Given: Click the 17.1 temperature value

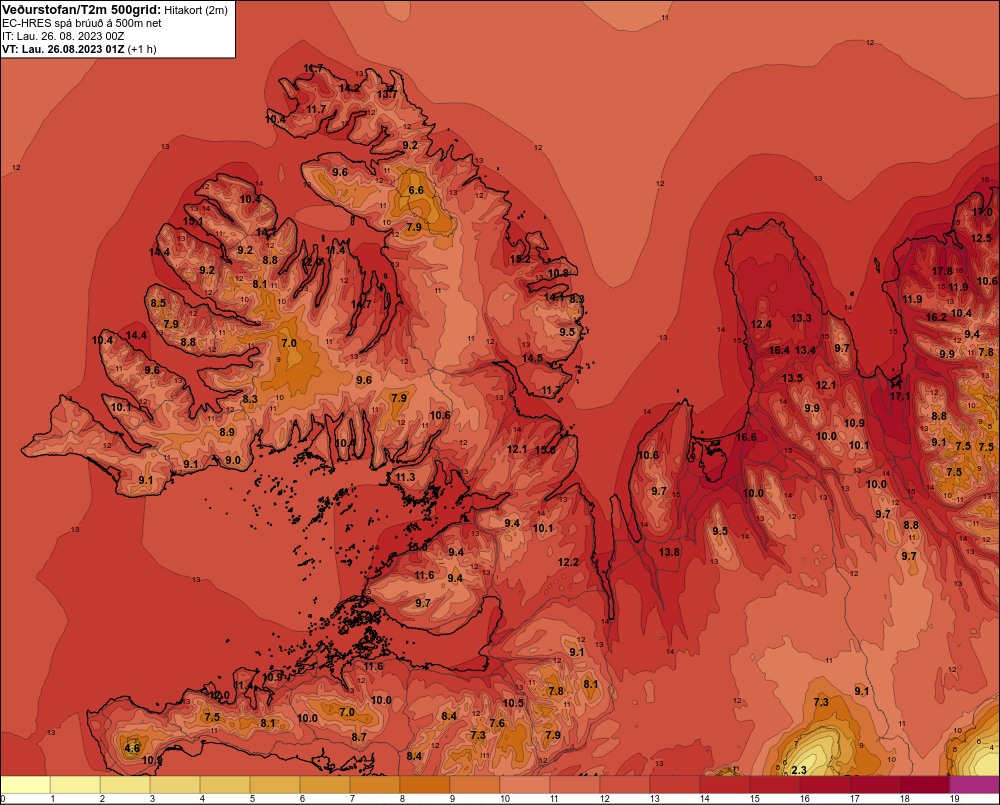Looking at the screenshot, I should point(900,396).
